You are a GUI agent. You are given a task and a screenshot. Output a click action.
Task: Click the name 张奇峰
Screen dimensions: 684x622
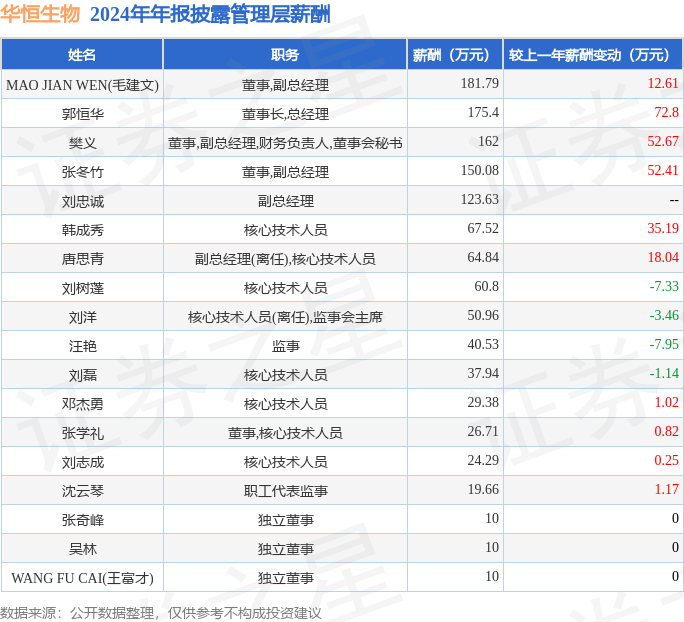click(82, 520)
